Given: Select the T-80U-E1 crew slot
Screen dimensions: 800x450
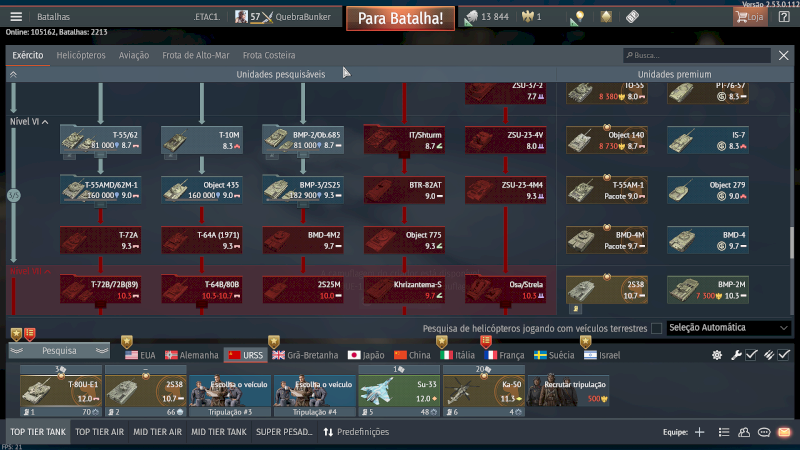Looking at the screenshot, I should click(61, 391).
